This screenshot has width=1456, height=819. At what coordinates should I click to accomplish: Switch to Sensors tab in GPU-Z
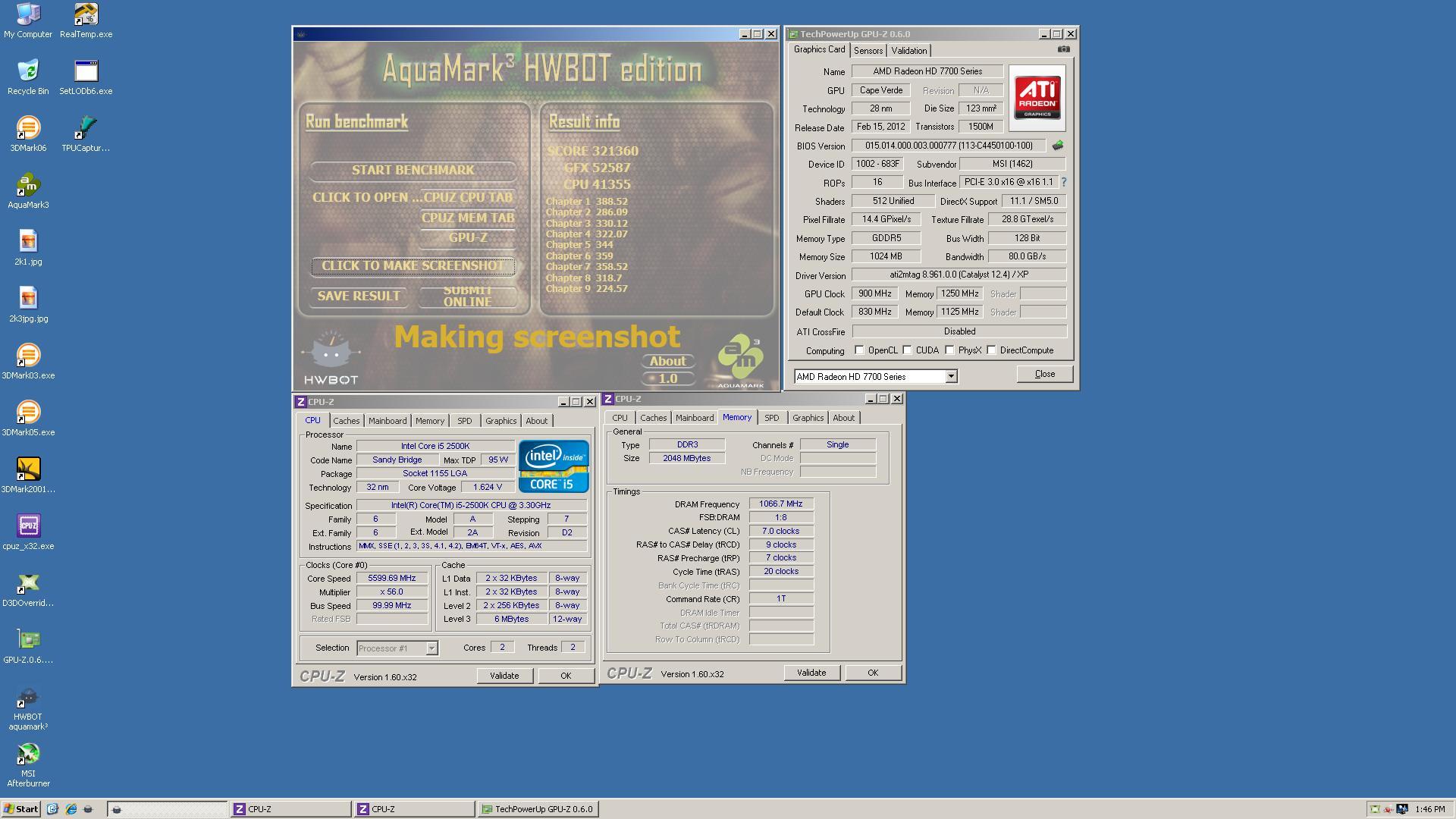click(x=868, y=51)
